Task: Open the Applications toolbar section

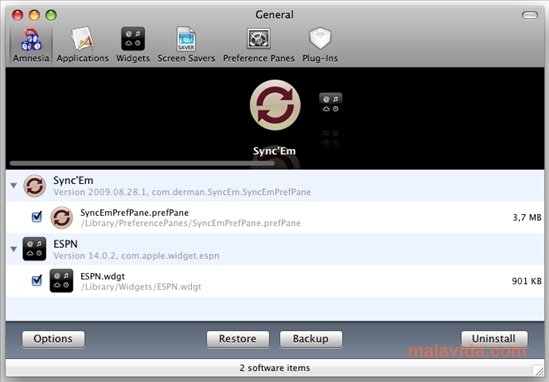Action: click(82, 45)
